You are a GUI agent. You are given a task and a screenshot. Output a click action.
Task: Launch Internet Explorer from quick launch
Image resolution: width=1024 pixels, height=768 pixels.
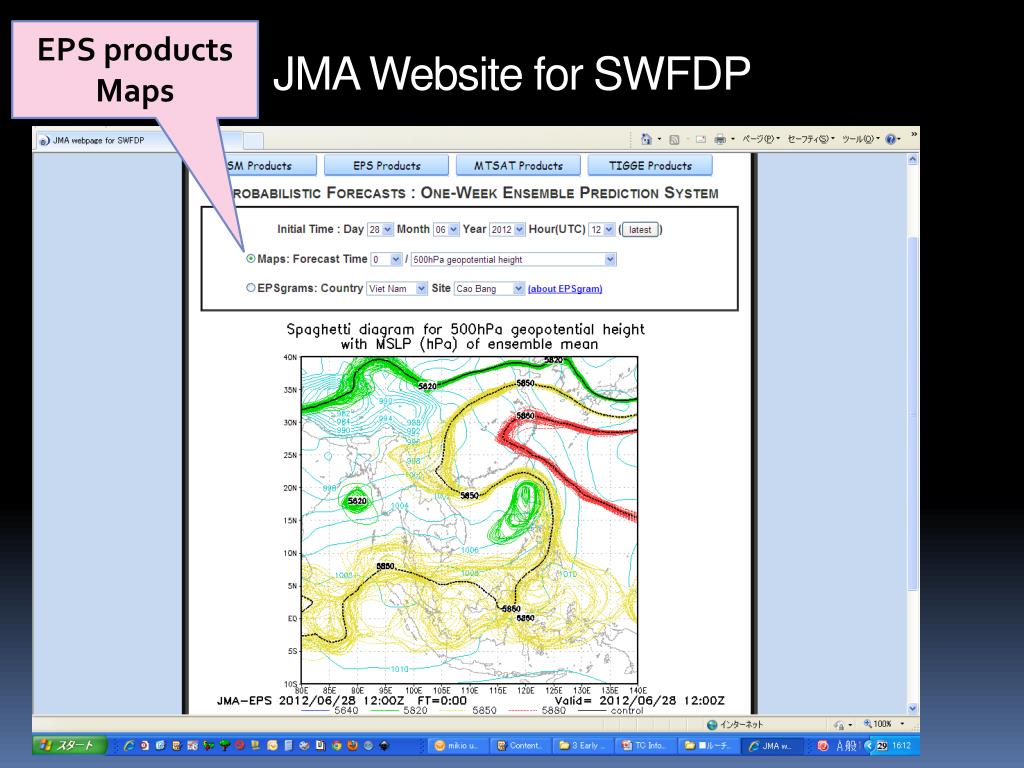pos(129,745)
